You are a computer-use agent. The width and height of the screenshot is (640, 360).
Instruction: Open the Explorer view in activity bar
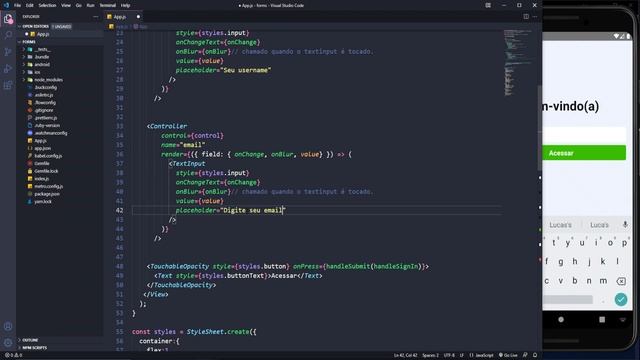tap(8, 19)
